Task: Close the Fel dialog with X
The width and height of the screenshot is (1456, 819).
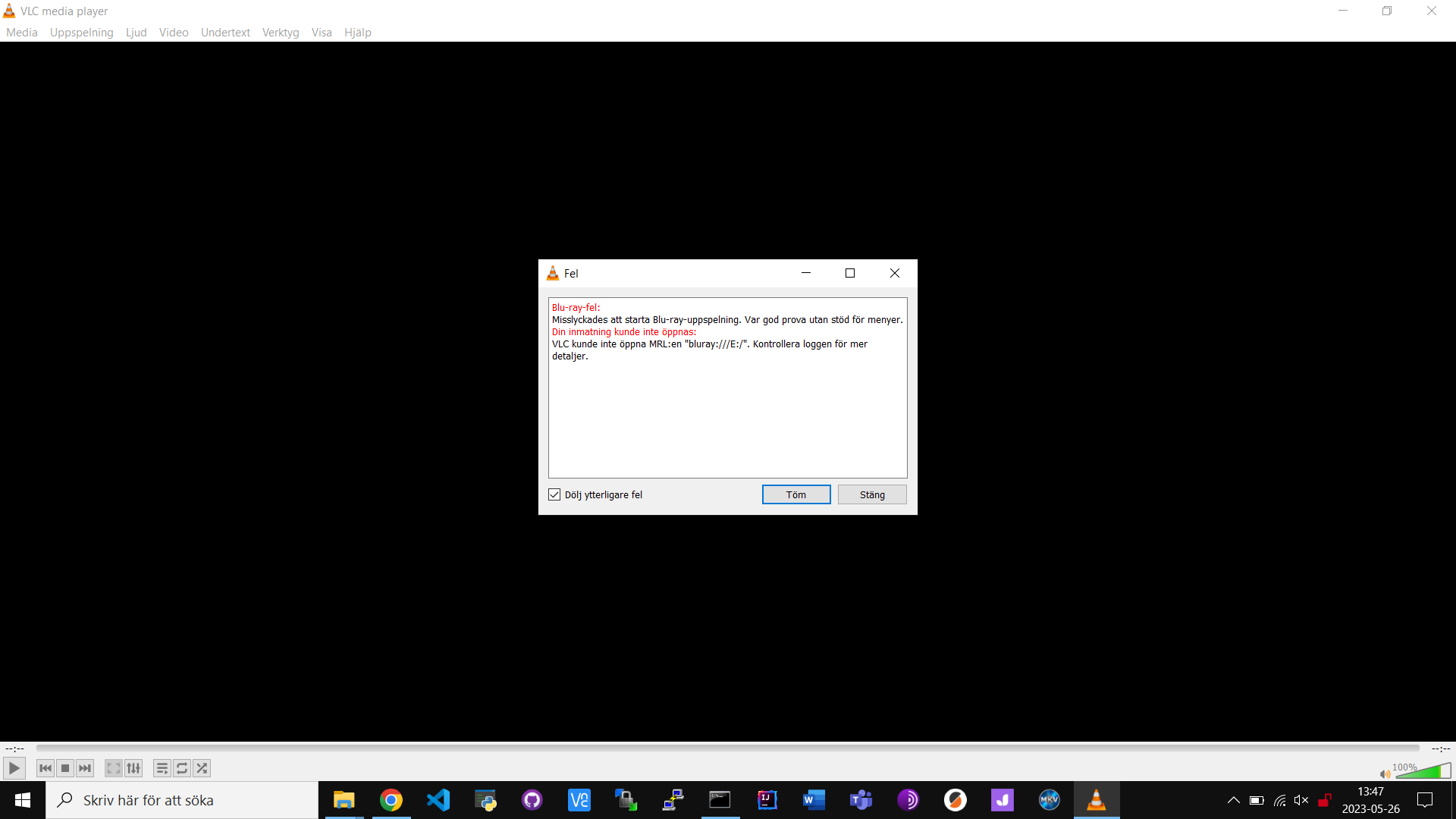Action: 895,273
